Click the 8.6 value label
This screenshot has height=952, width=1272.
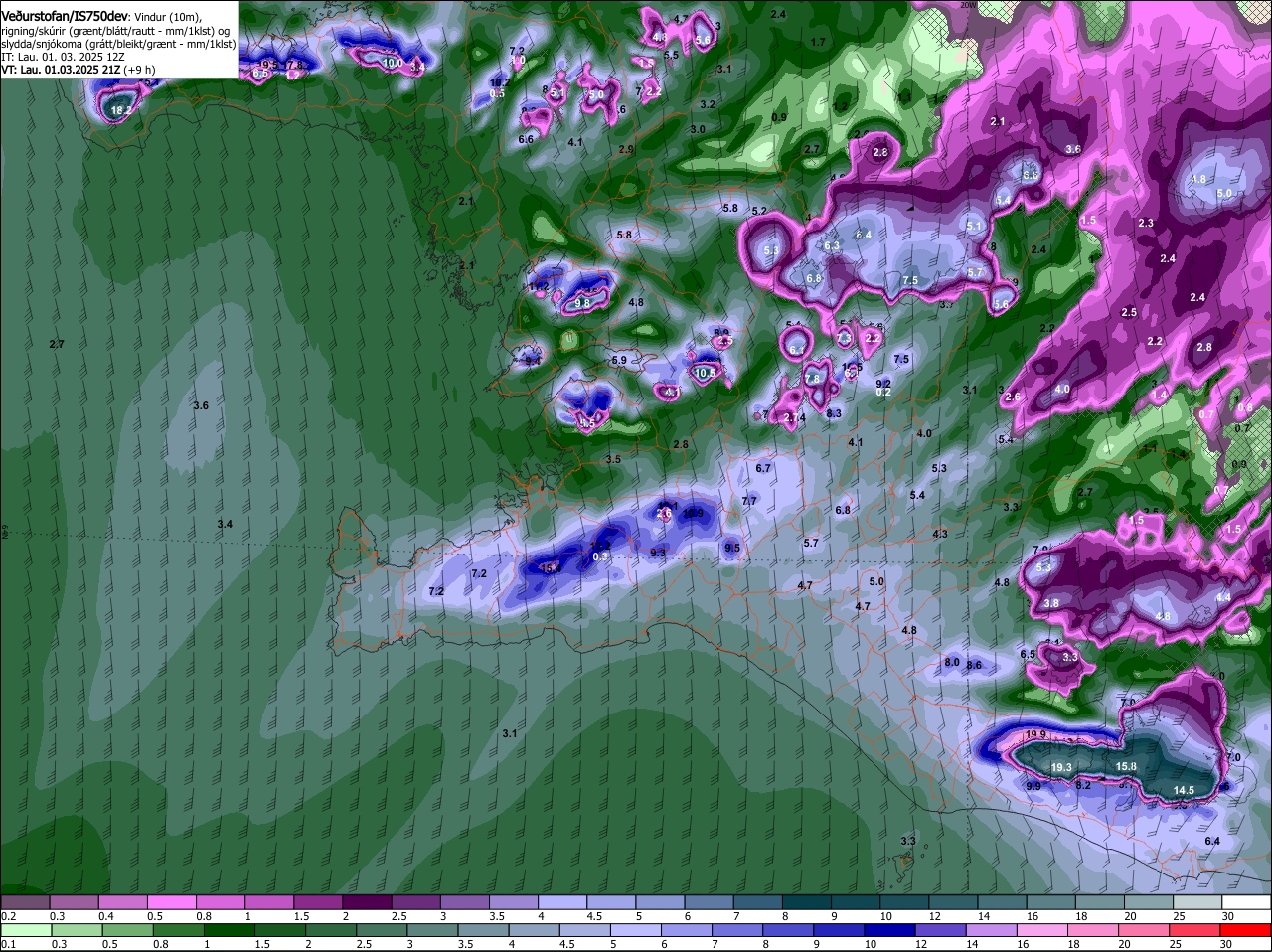click(974, 665)
